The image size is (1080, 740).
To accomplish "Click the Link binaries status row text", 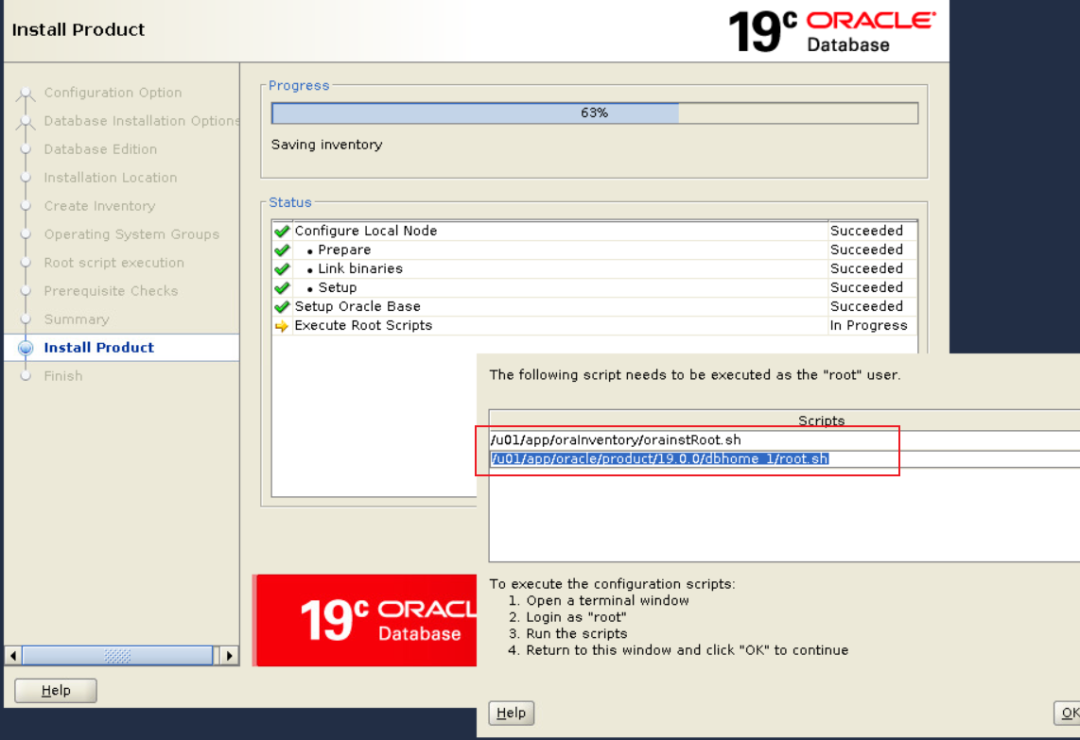I will [x=360, y=269].
